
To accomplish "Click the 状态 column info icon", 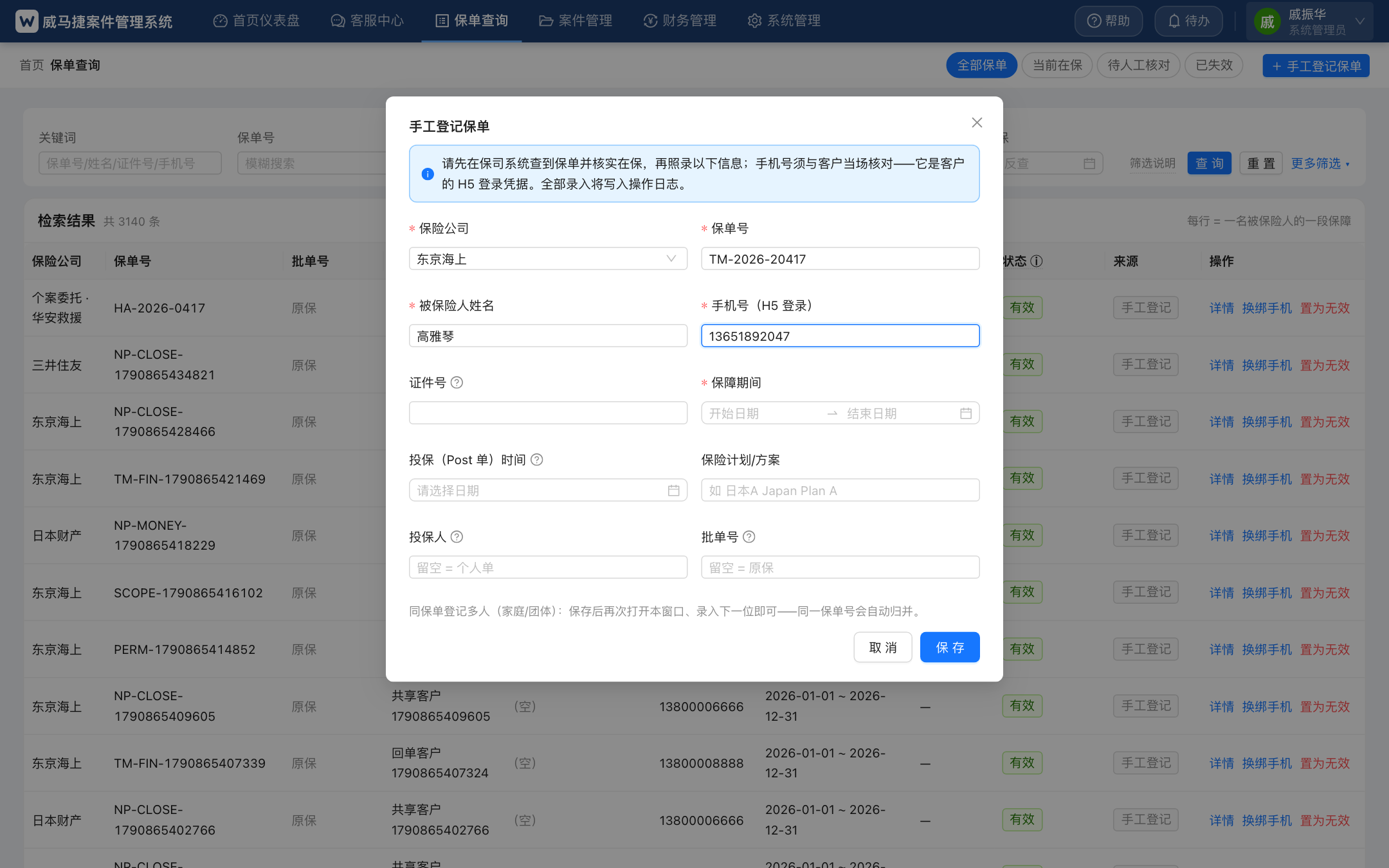I will (1037, 261).
